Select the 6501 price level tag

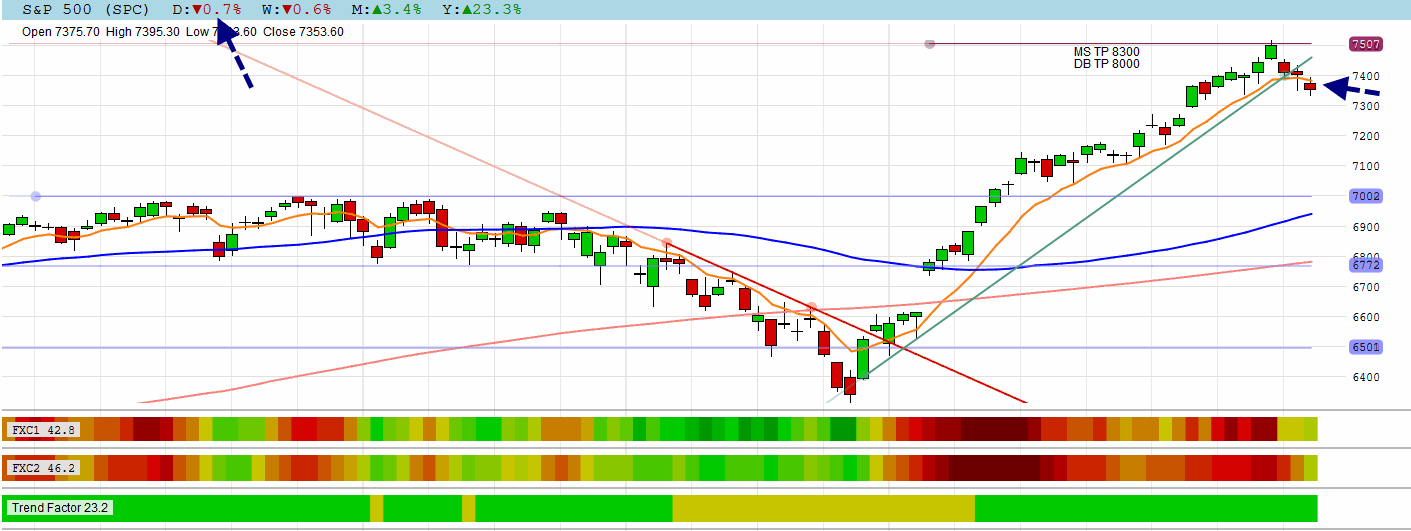click(1366, 347)
